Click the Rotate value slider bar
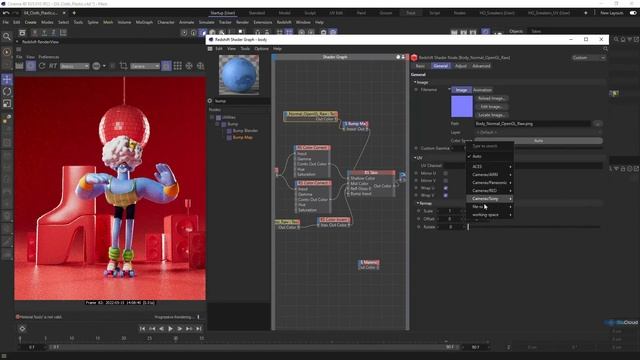The width and height of the screenshot is (640, 360). pyautogui.click(x=534, y=227)
